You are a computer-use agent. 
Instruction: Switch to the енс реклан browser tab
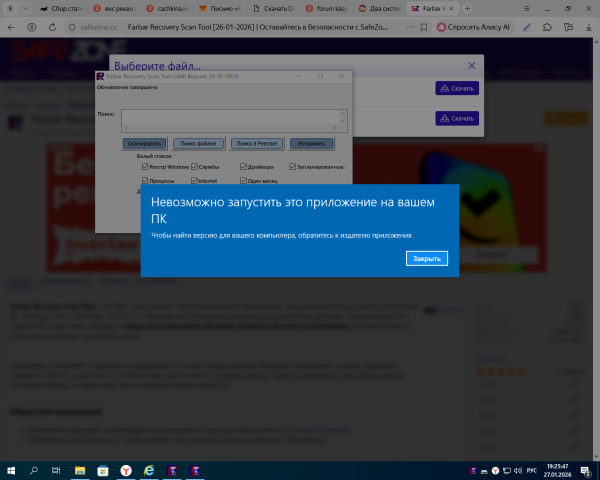(114, 8)
